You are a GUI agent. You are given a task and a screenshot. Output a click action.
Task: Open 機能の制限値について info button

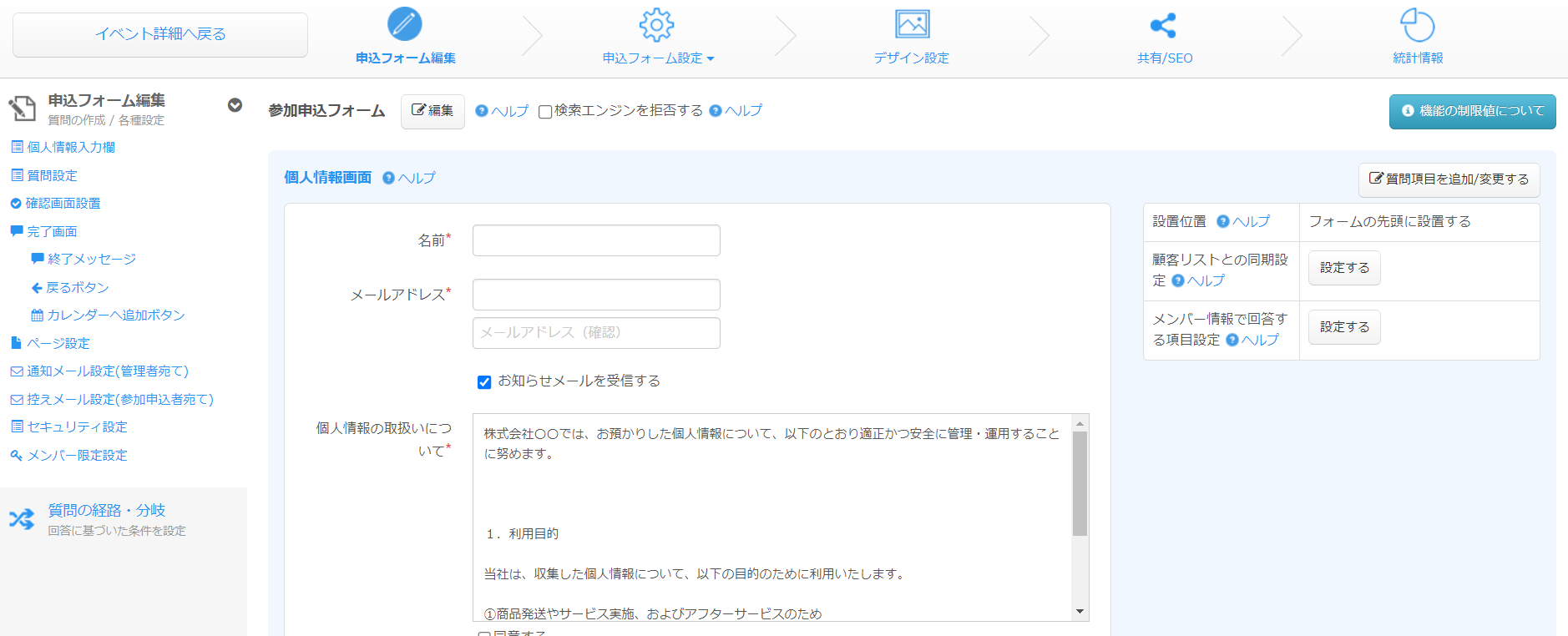(1472, 111)
